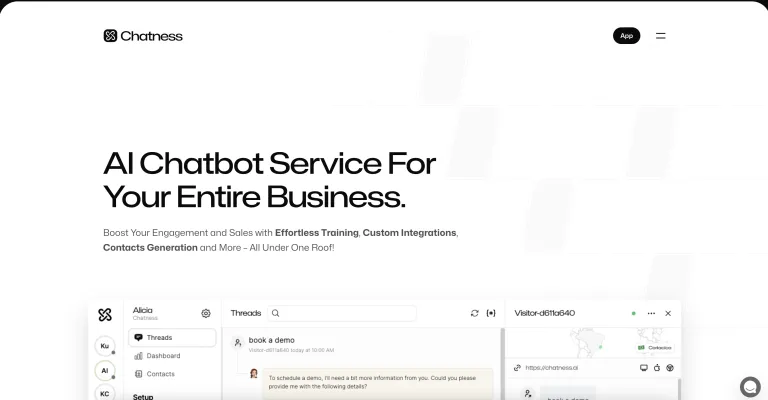Select the Threads tab in the sidebar
The width and height of the screenshot is (768, 400).
(172, 338)
